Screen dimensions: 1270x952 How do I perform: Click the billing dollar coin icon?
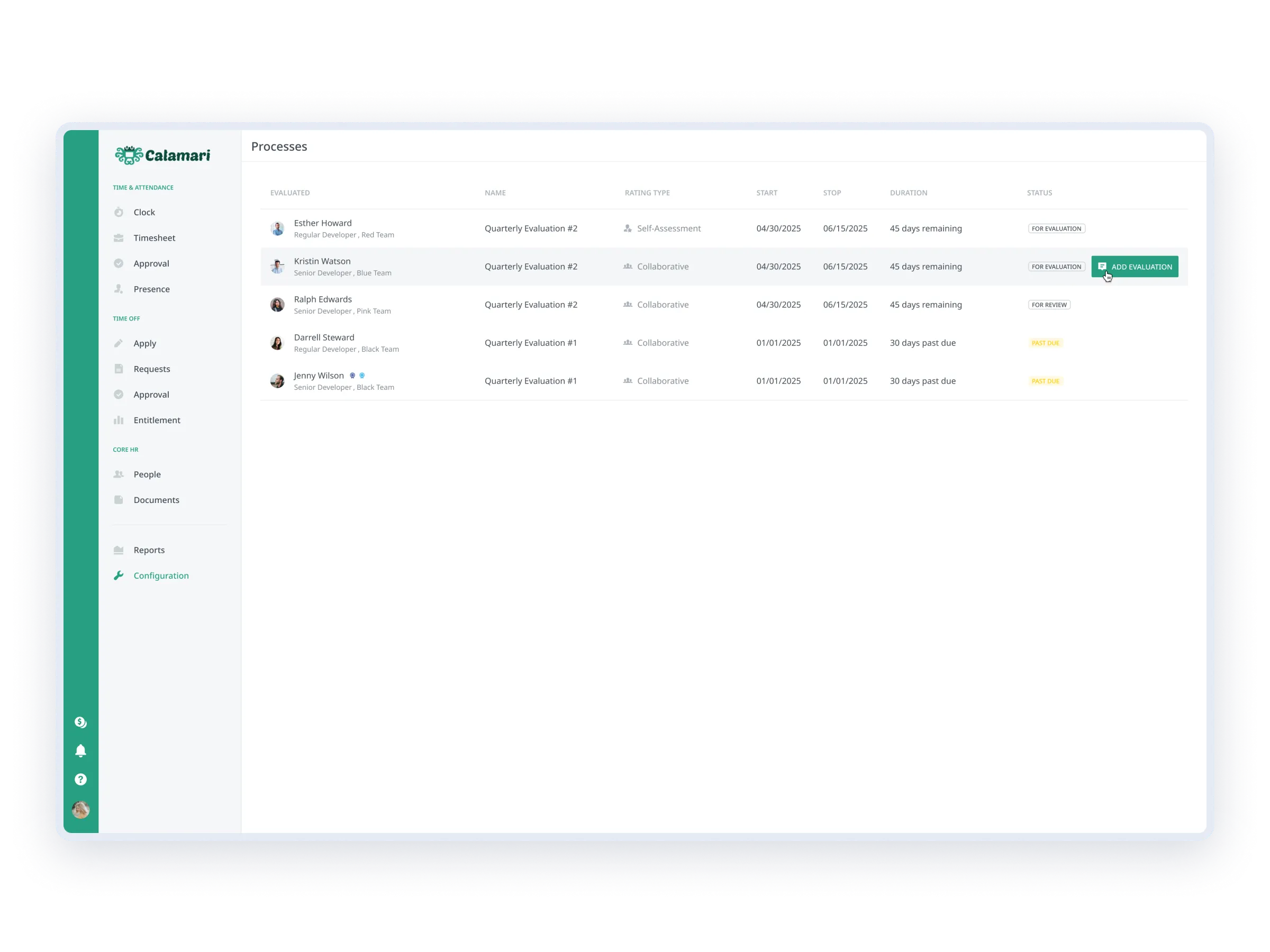coord(81,722)
